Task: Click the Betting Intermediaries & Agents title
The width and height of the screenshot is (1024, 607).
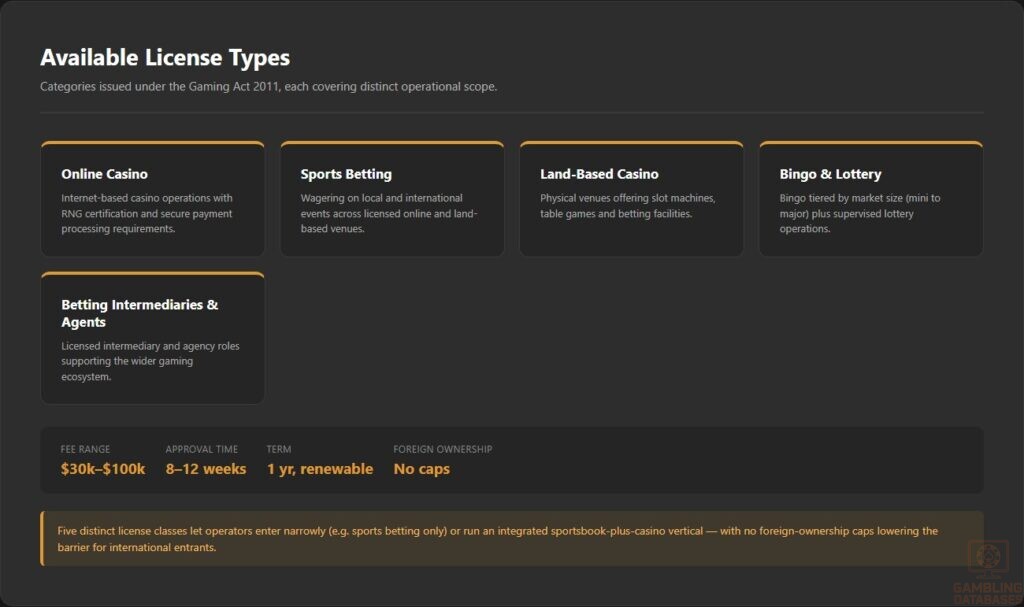Action: click(x=140, y=313)
